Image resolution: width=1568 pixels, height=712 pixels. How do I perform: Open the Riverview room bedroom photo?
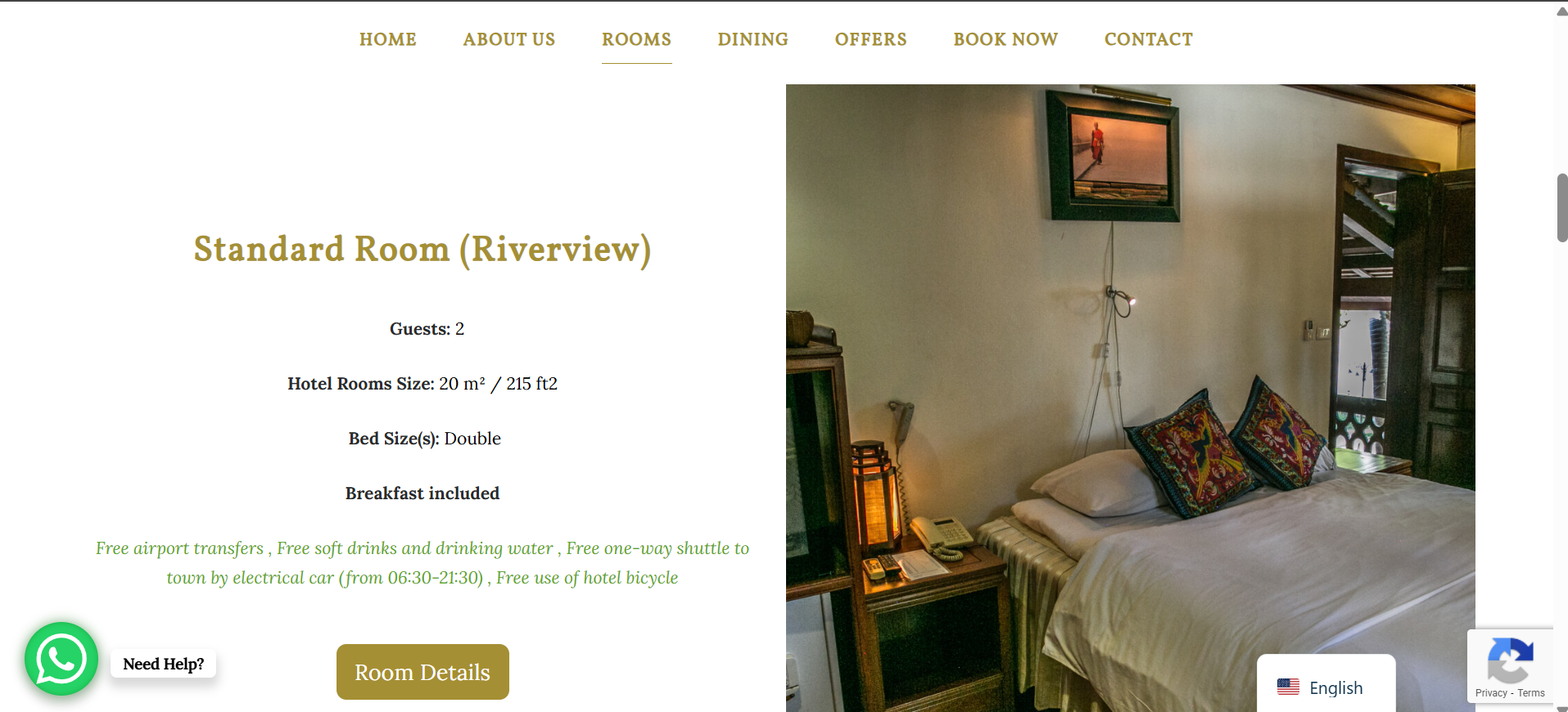tap(1131, 398)
